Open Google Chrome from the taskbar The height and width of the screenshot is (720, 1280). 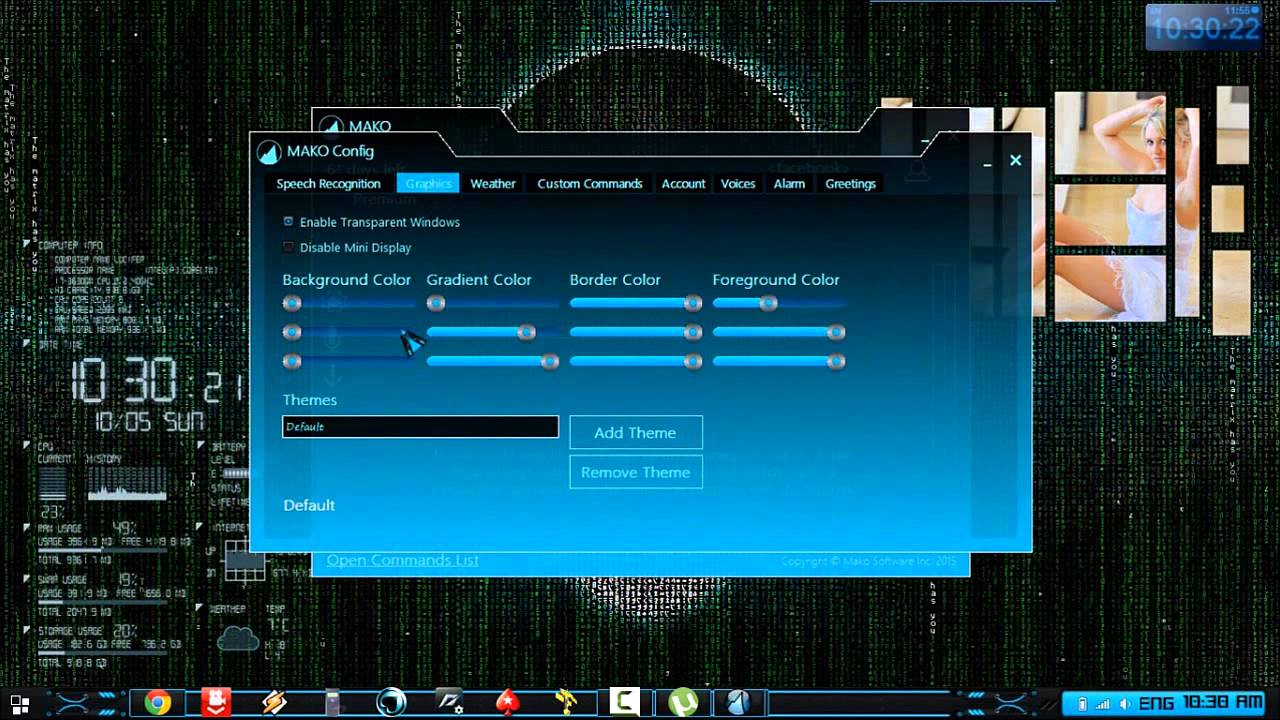(x=157, y=703)
